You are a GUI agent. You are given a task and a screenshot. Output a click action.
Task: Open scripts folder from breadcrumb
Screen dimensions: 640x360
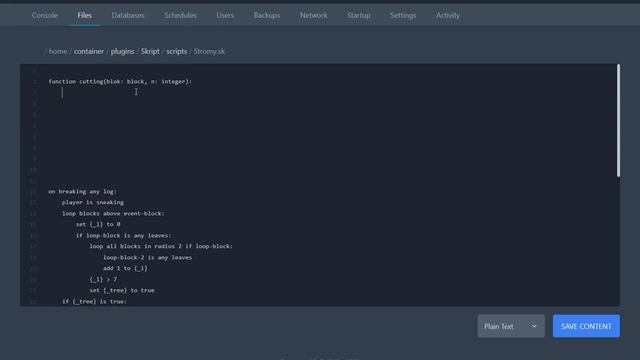coord(176,51)
